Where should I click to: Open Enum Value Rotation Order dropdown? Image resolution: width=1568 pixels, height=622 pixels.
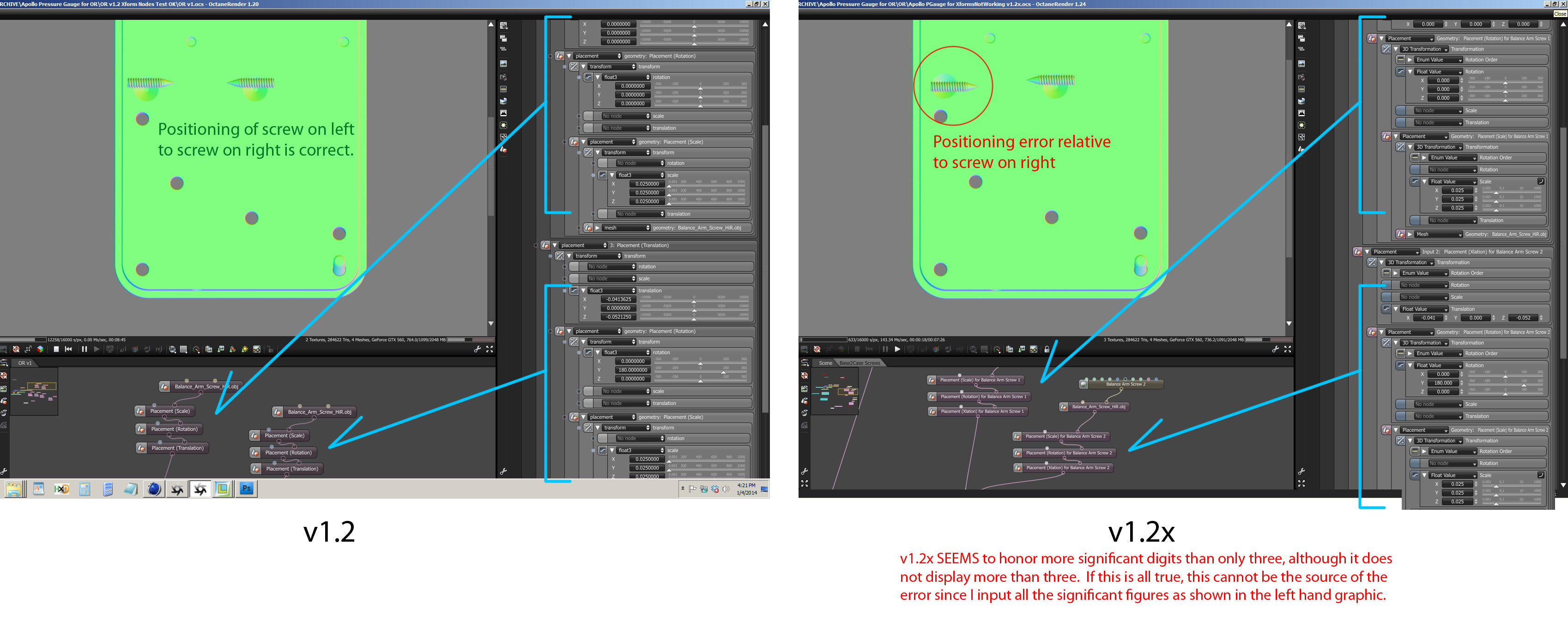tap(1438, 60)
